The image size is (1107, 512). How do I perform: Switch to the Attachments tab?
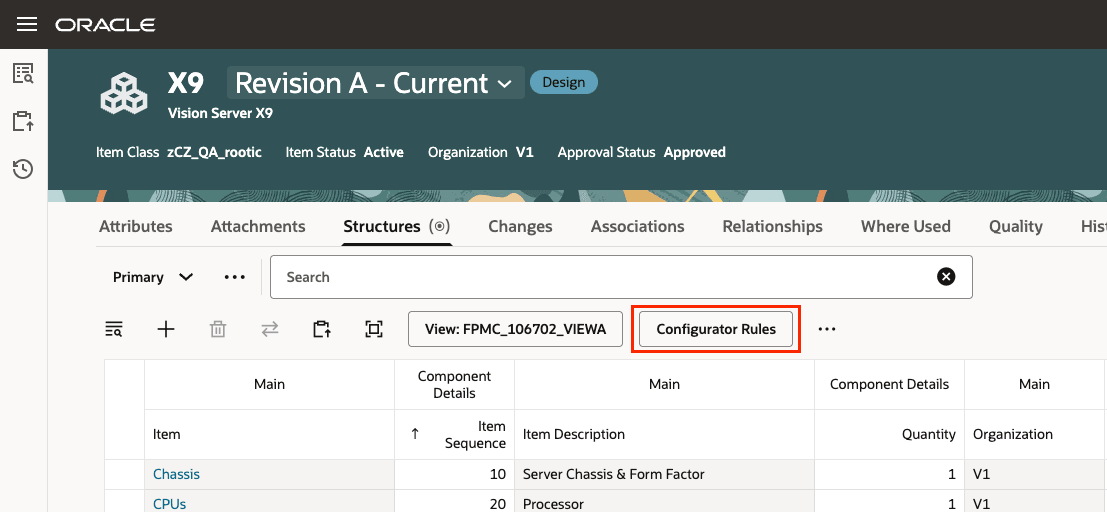click(258, 227)
